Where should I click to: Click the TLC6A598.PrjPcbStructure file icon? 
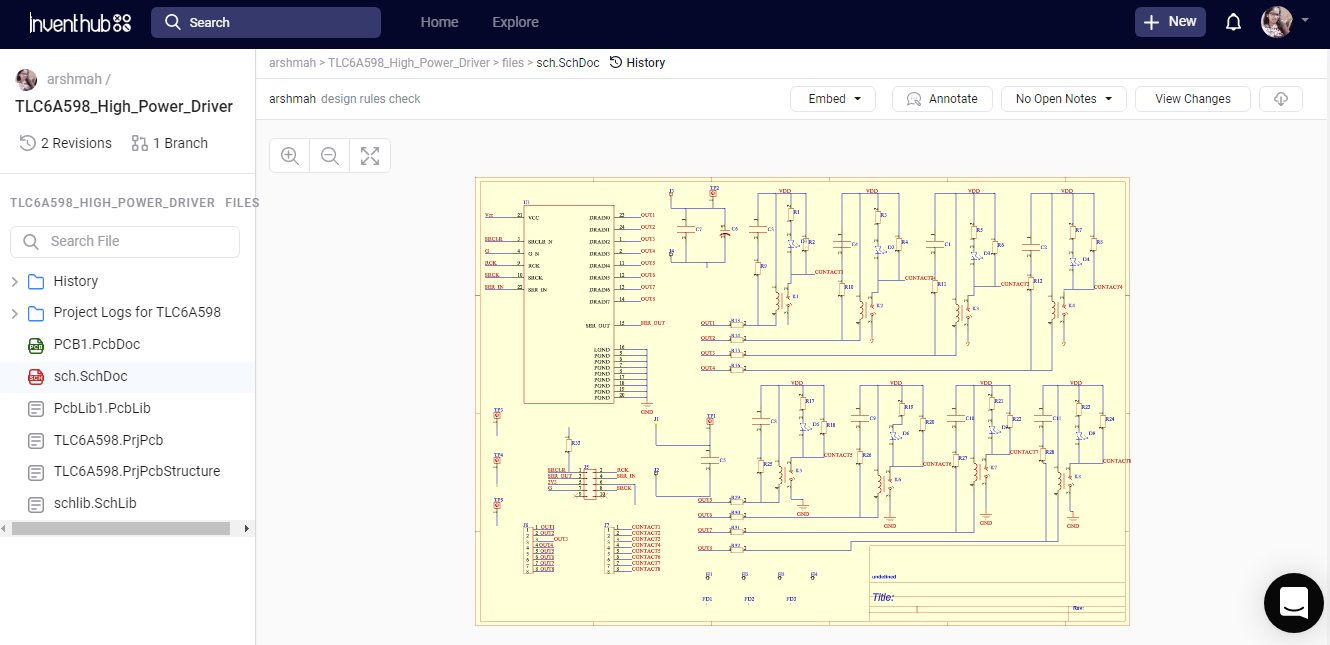tap(36, 472)
